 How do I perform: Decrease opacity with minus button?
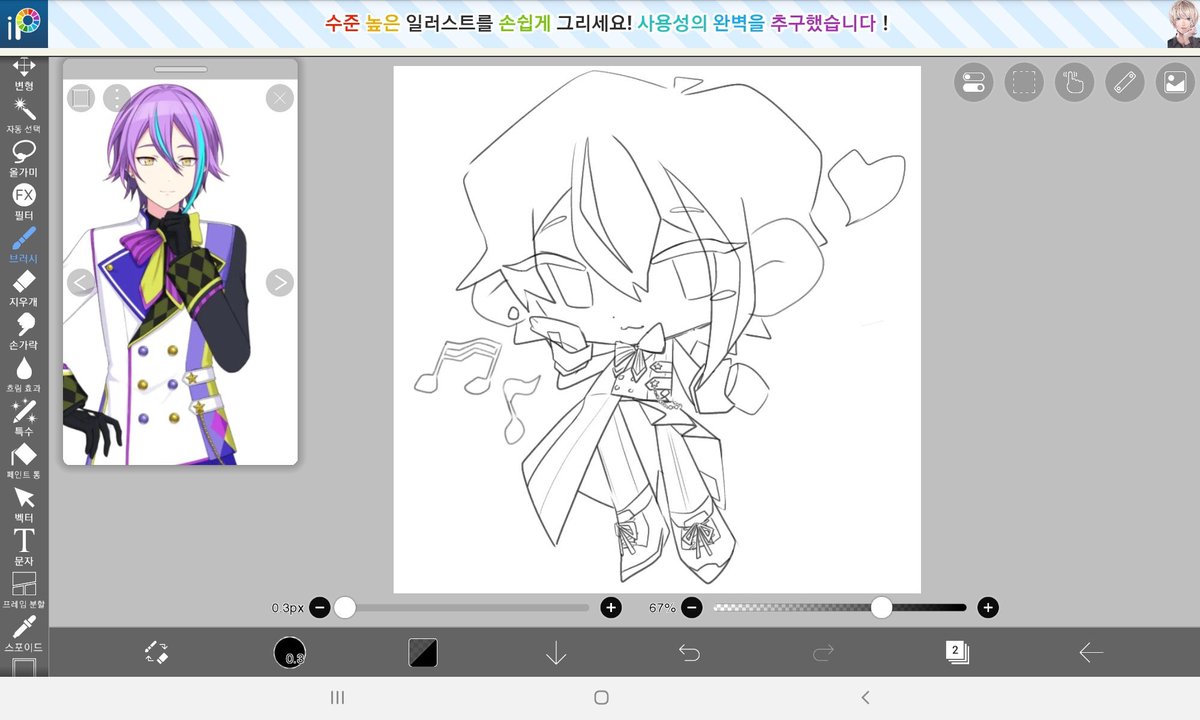(x=692, y=607)
